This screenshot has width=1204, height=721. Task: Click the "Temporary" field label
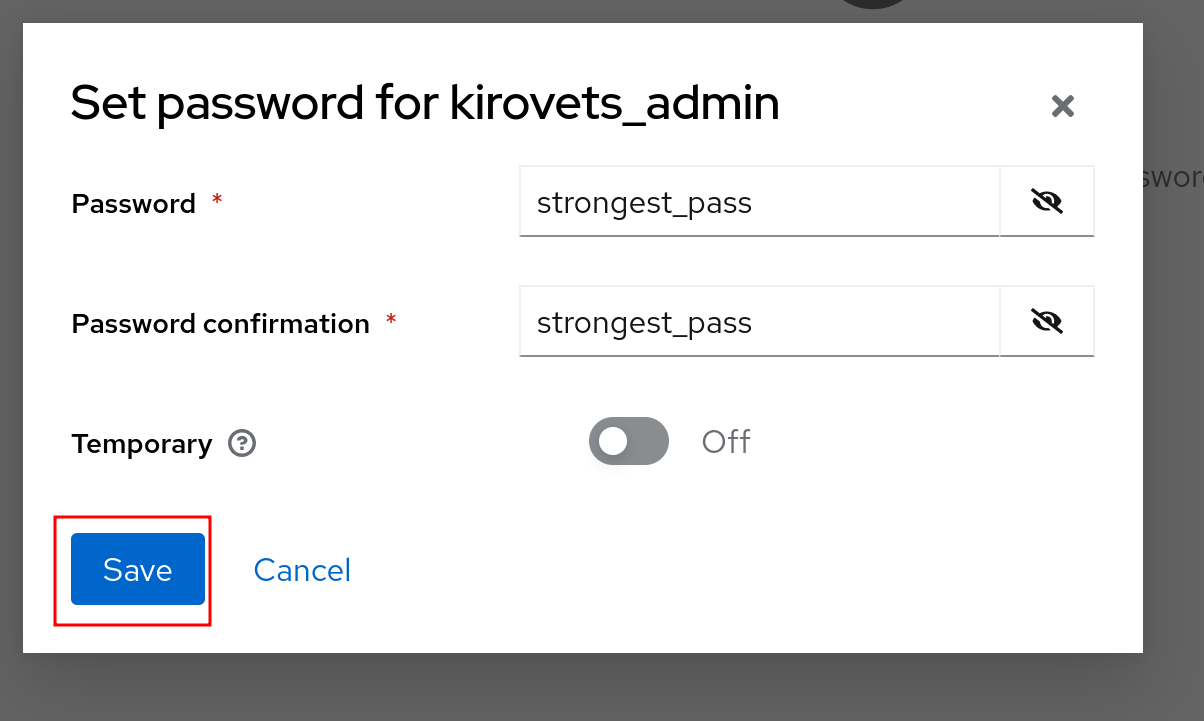[x=142, y=444]
